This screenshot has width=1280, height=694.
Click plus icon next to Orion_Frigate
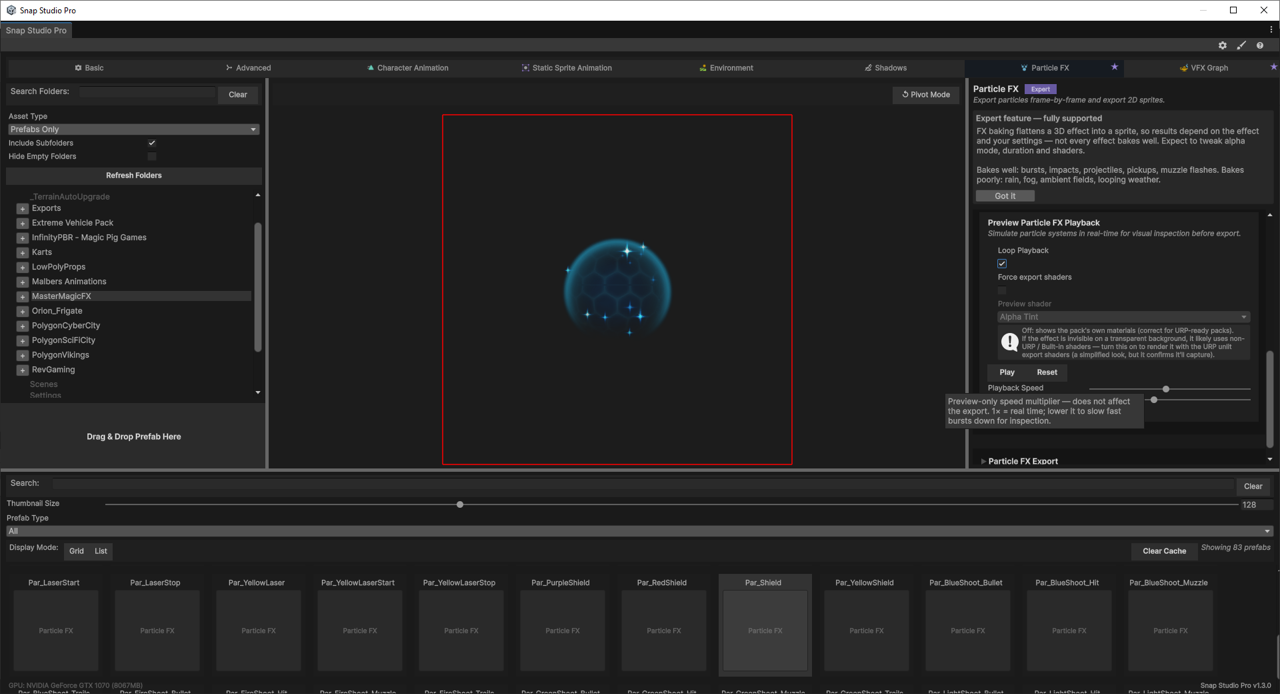[22, 311]
